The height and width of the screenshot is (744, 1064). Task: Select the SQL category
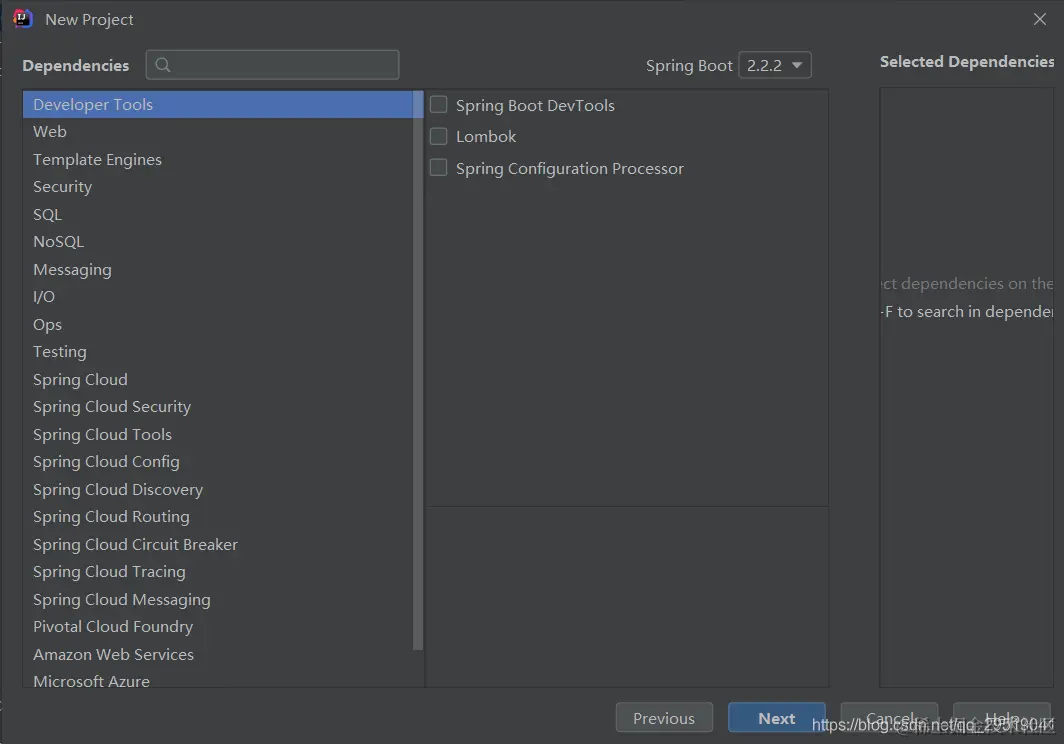coord(218,215)
